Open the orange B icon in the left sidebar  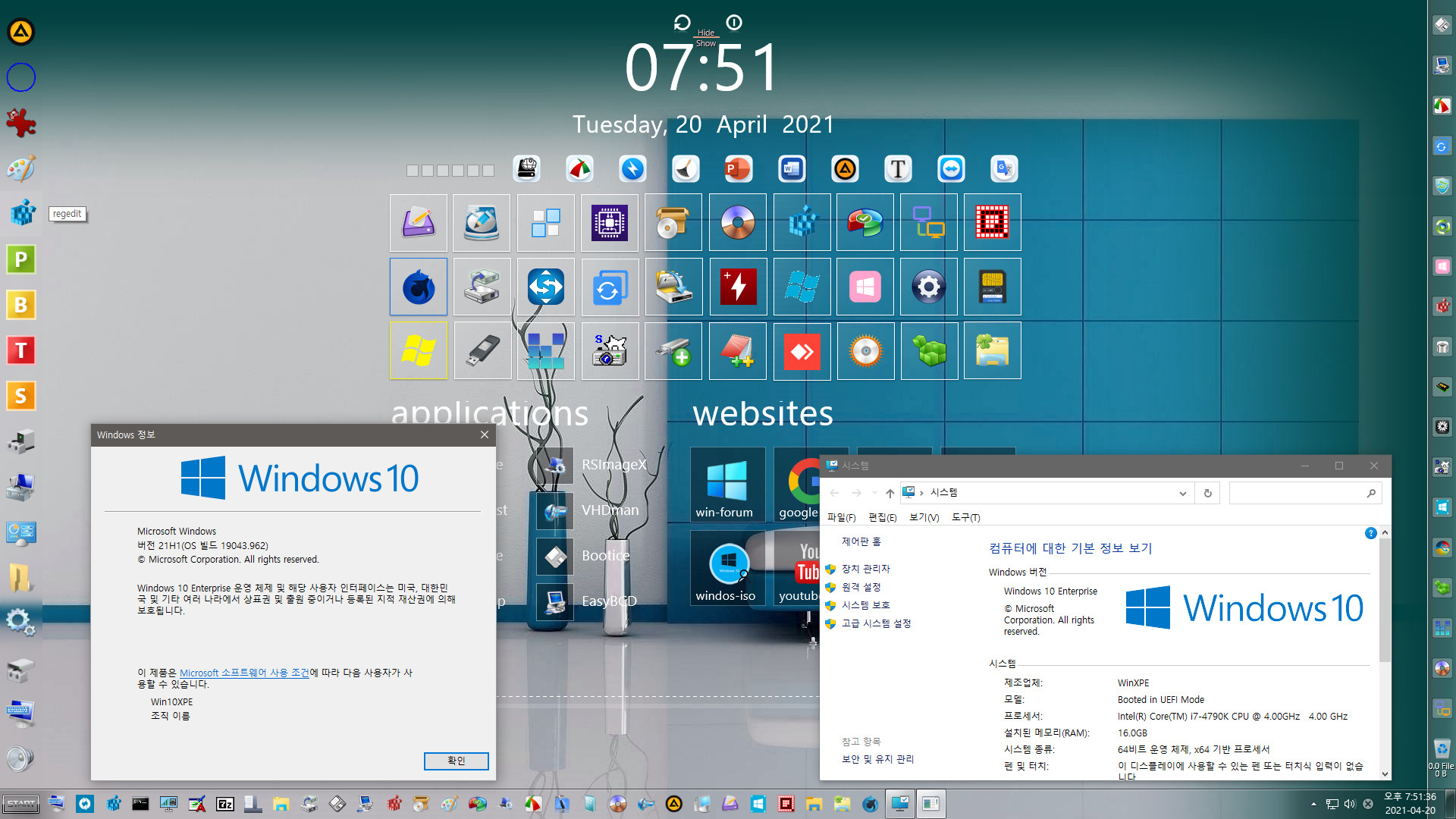tap(21, 305)
